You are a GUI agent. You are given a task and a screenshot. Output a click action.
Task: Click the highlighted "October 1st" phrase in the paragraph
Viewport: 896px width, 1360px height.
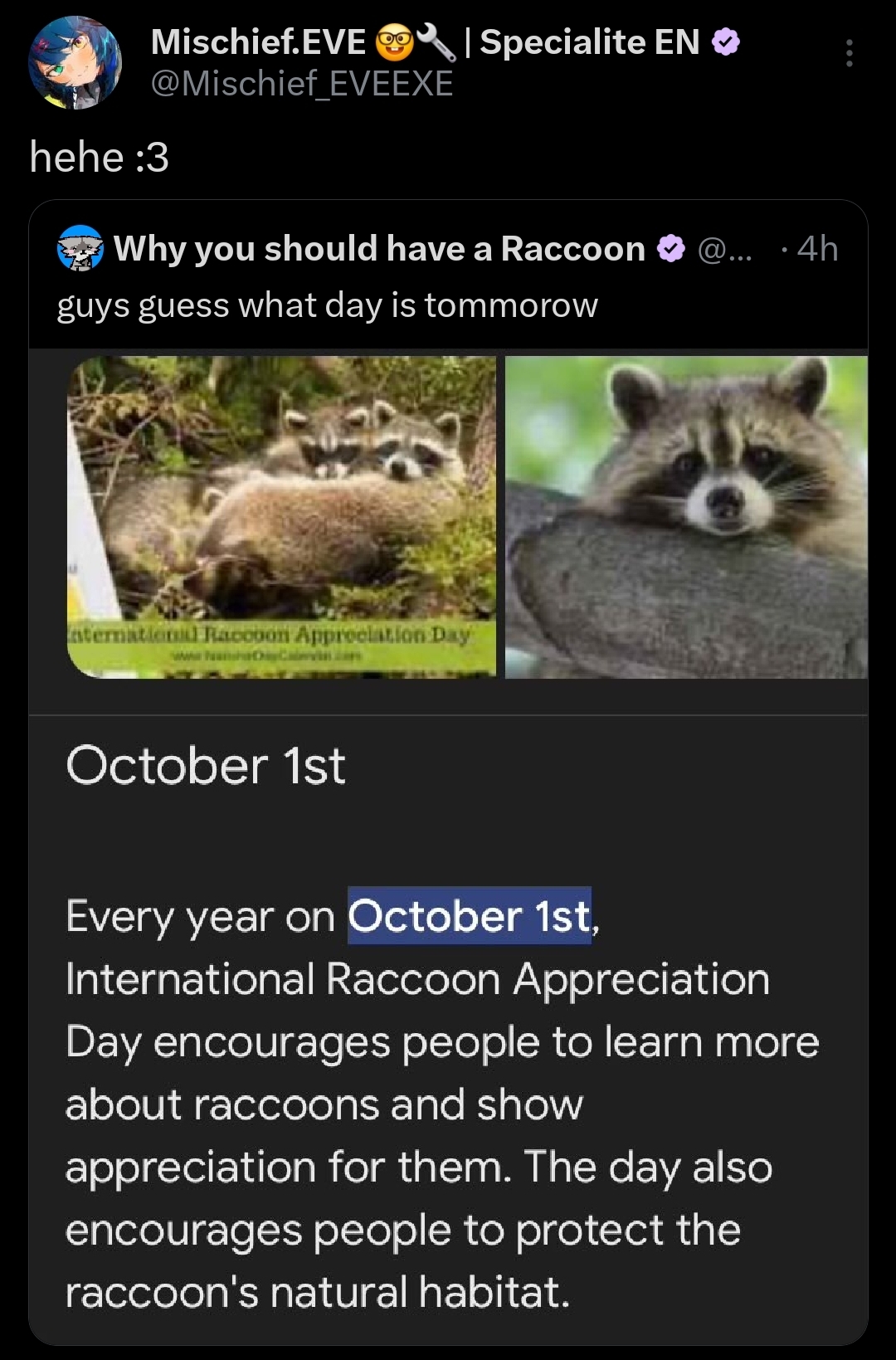point(470,916)
